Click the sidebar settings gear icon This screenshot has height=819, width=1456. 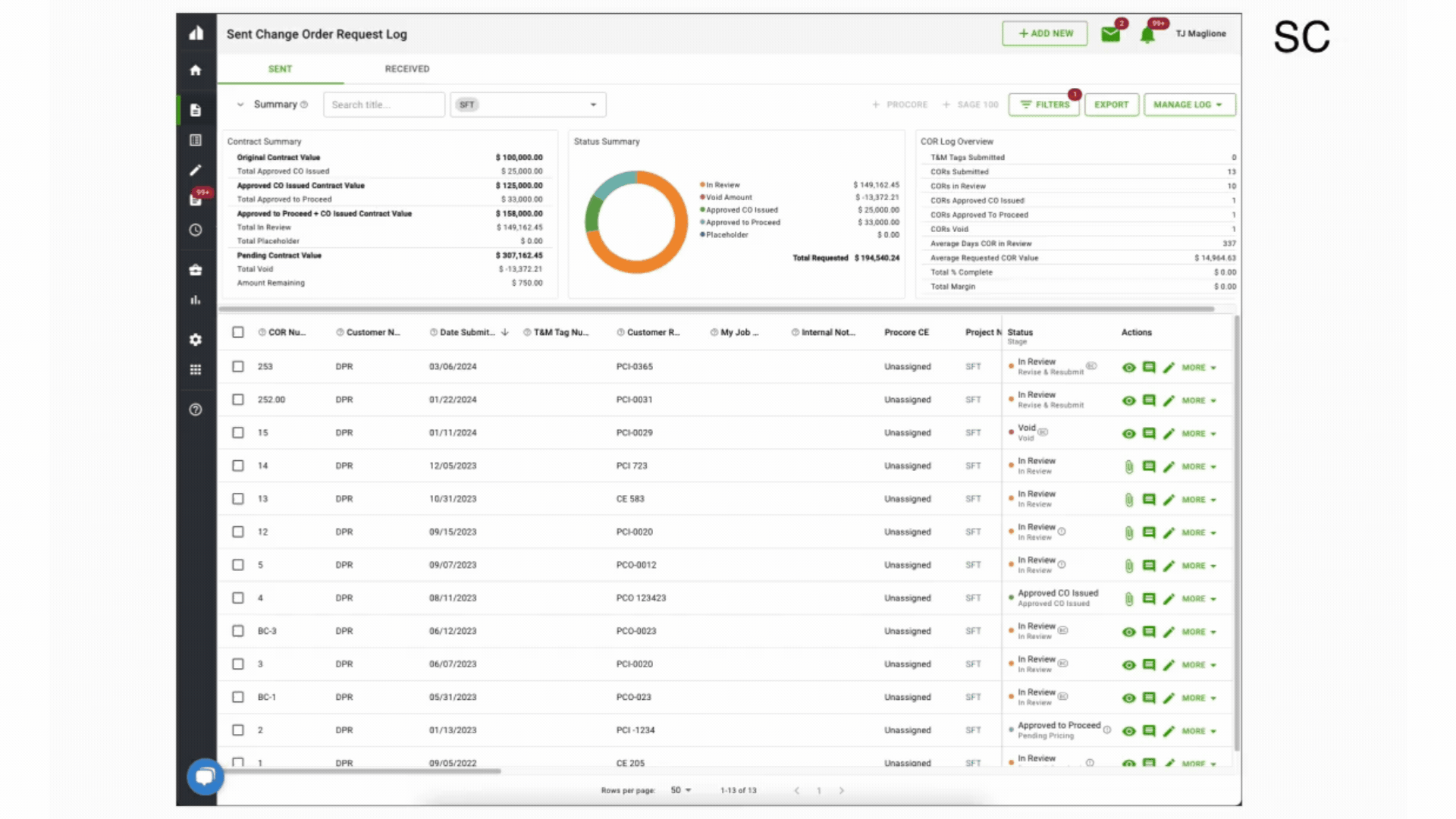pos(196,340)
